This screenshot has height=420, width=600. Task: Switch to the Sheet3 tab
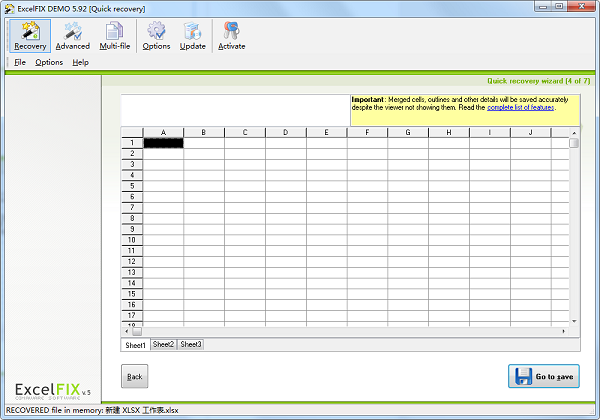click(x=190, y=344)
